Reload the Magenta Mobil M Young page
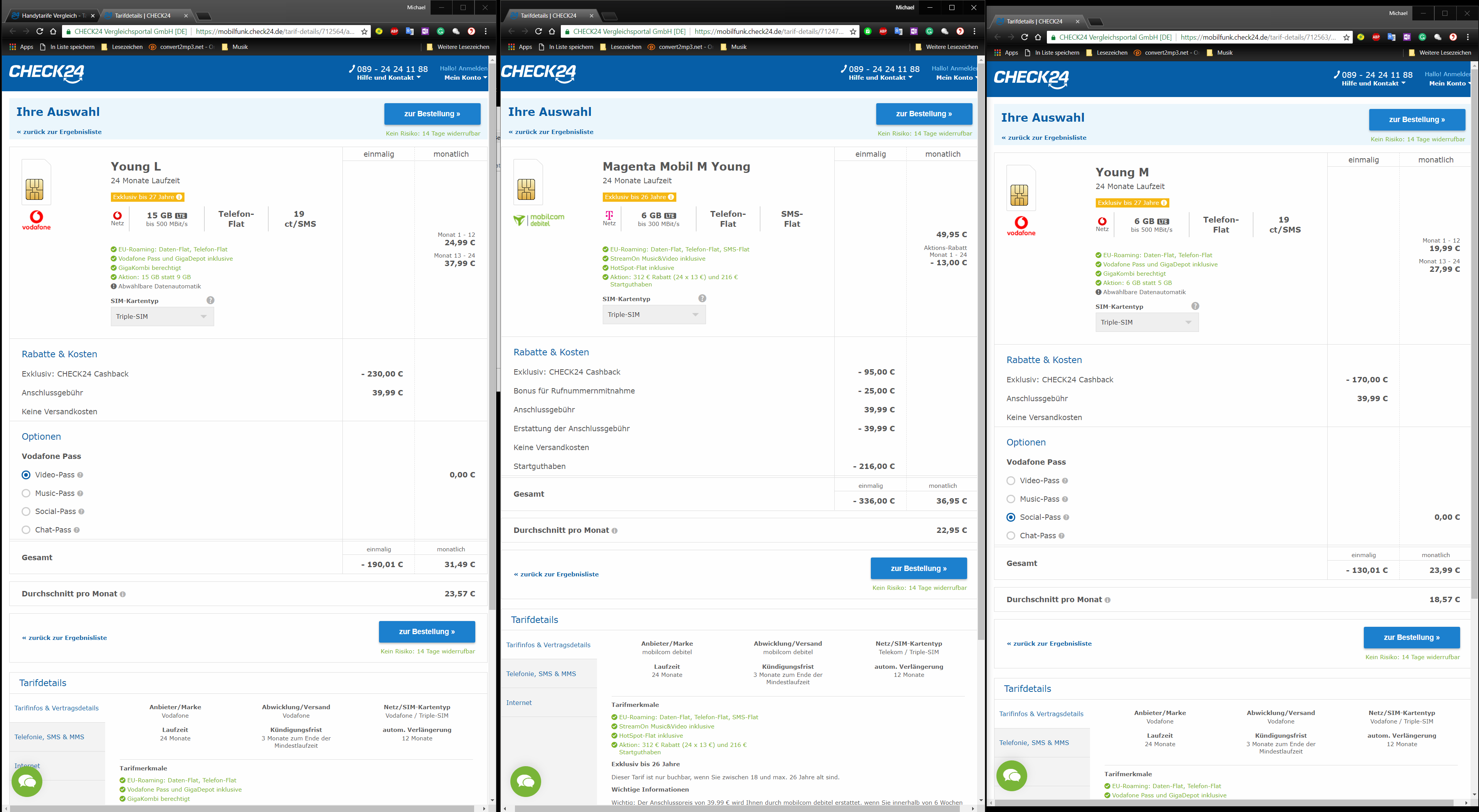Viewport: 1479px width, 812px height. pyautogui.click(x=538, y=32)
